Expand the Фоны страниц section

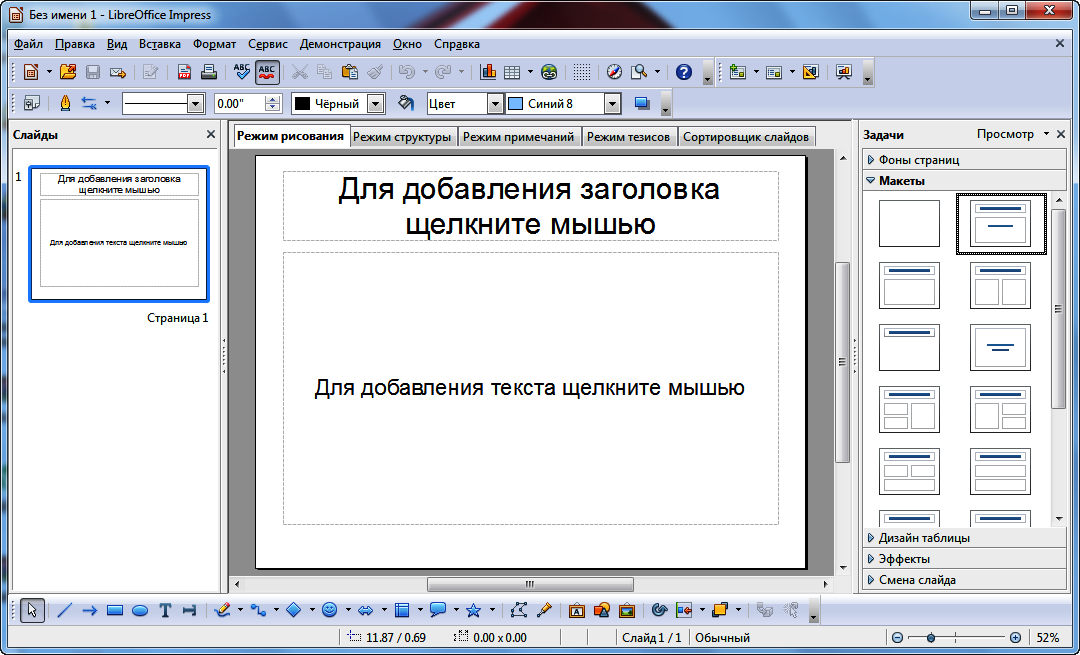pyautogui.click(x=964, y=160)
